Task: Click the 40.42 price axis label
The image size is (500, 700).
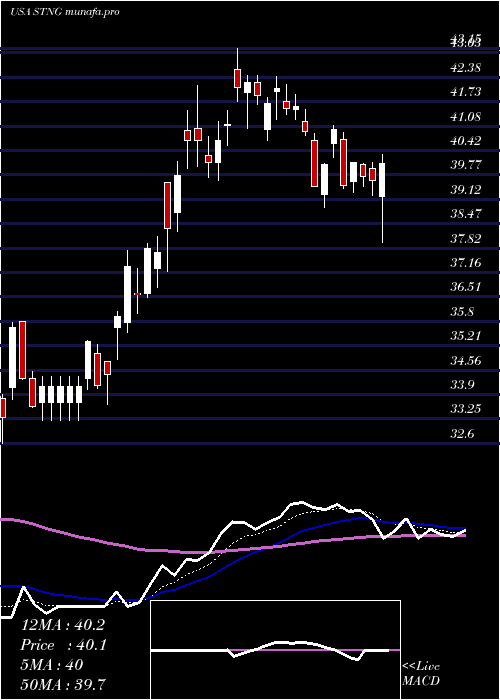Action: [x=466, y=141]
